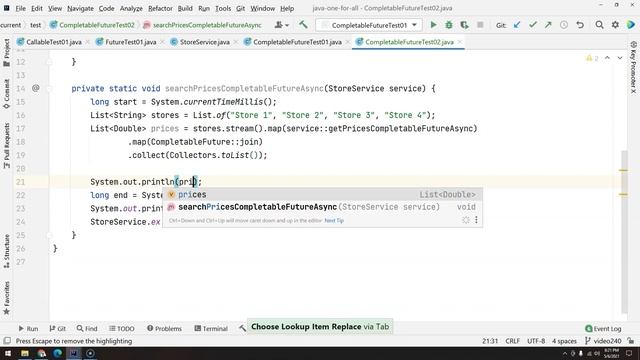Run with coverage icon
640x360 pixels.
464,25
